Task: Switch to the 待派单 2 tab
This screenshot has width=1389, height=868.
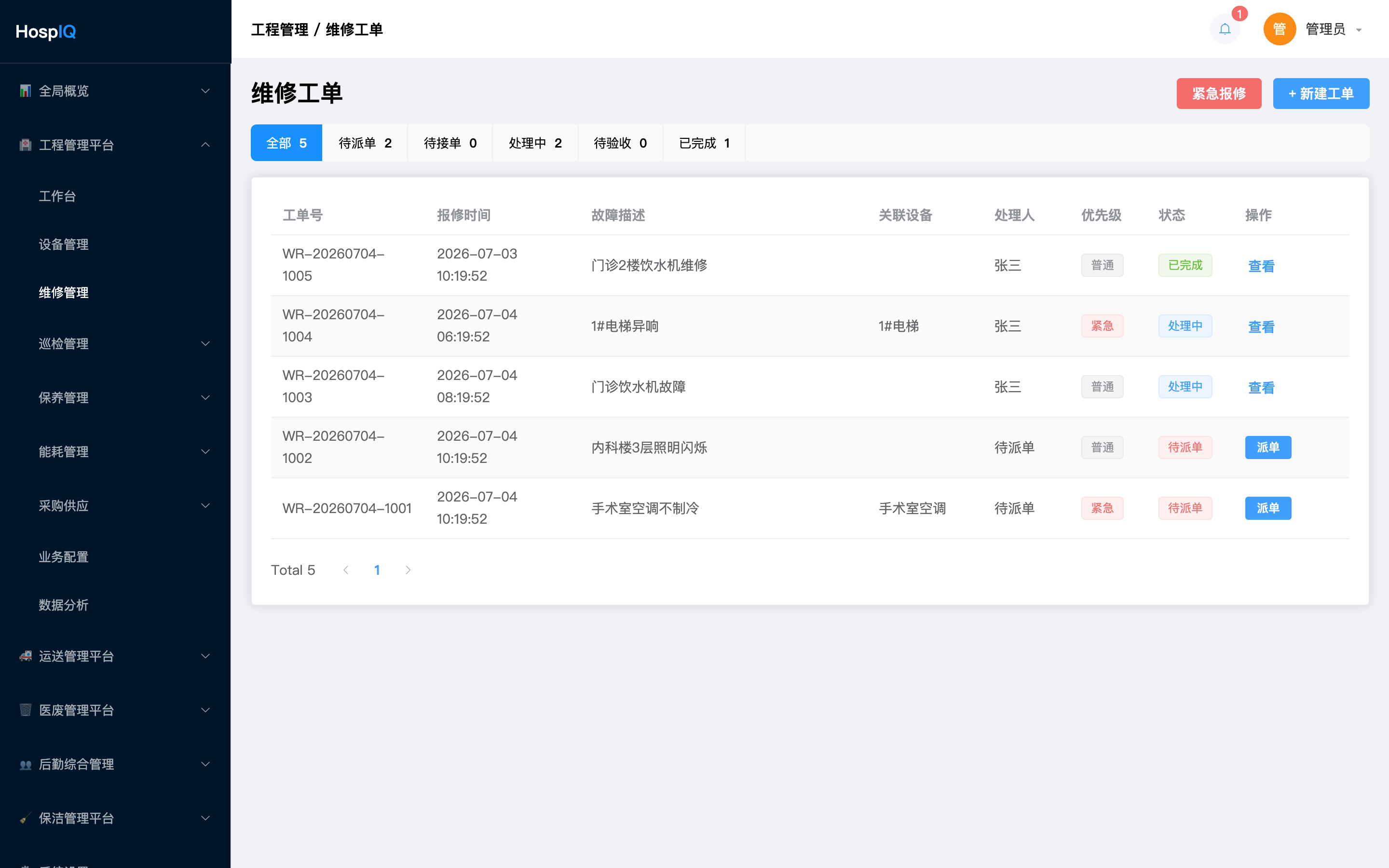Action: click(365, 143)
